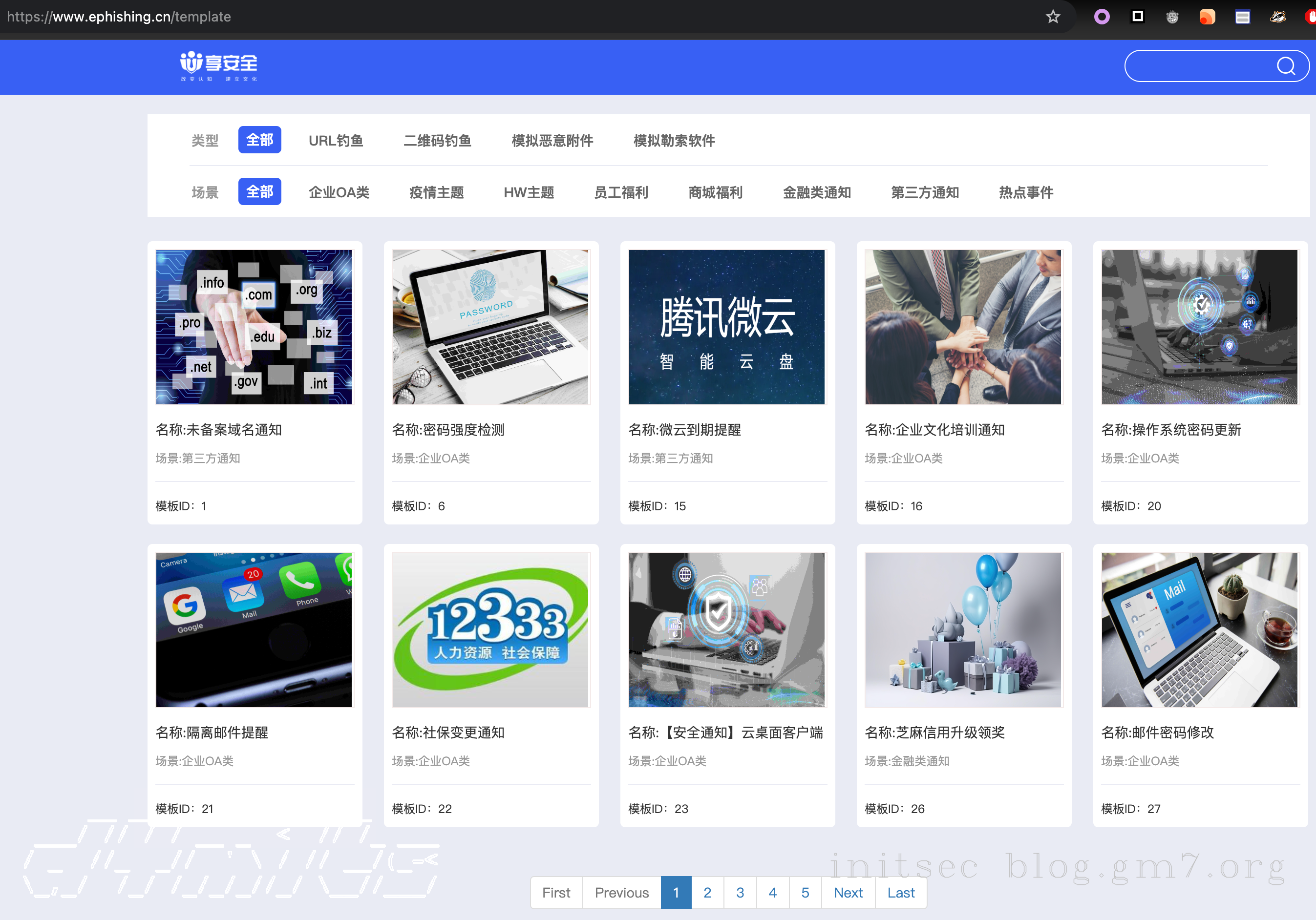Screen dimensions: 1316x920
Task: Open the Tampermonkey monkey extension icon
Action: tap(1173, 17)
